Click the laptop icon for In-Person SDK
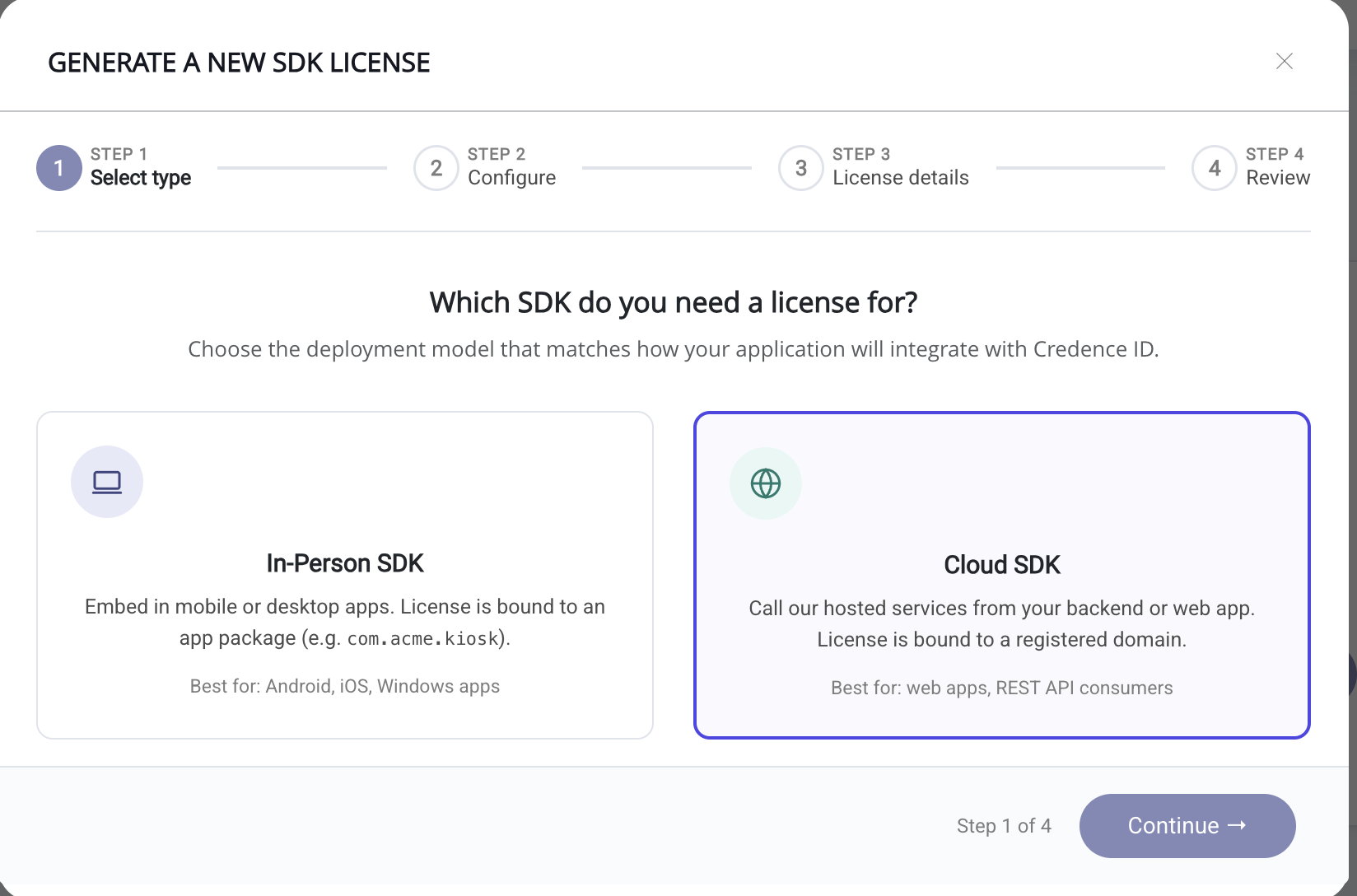The width and height of the screenshot is (1357, 896). pyautogui.click(x=107, y=482)
